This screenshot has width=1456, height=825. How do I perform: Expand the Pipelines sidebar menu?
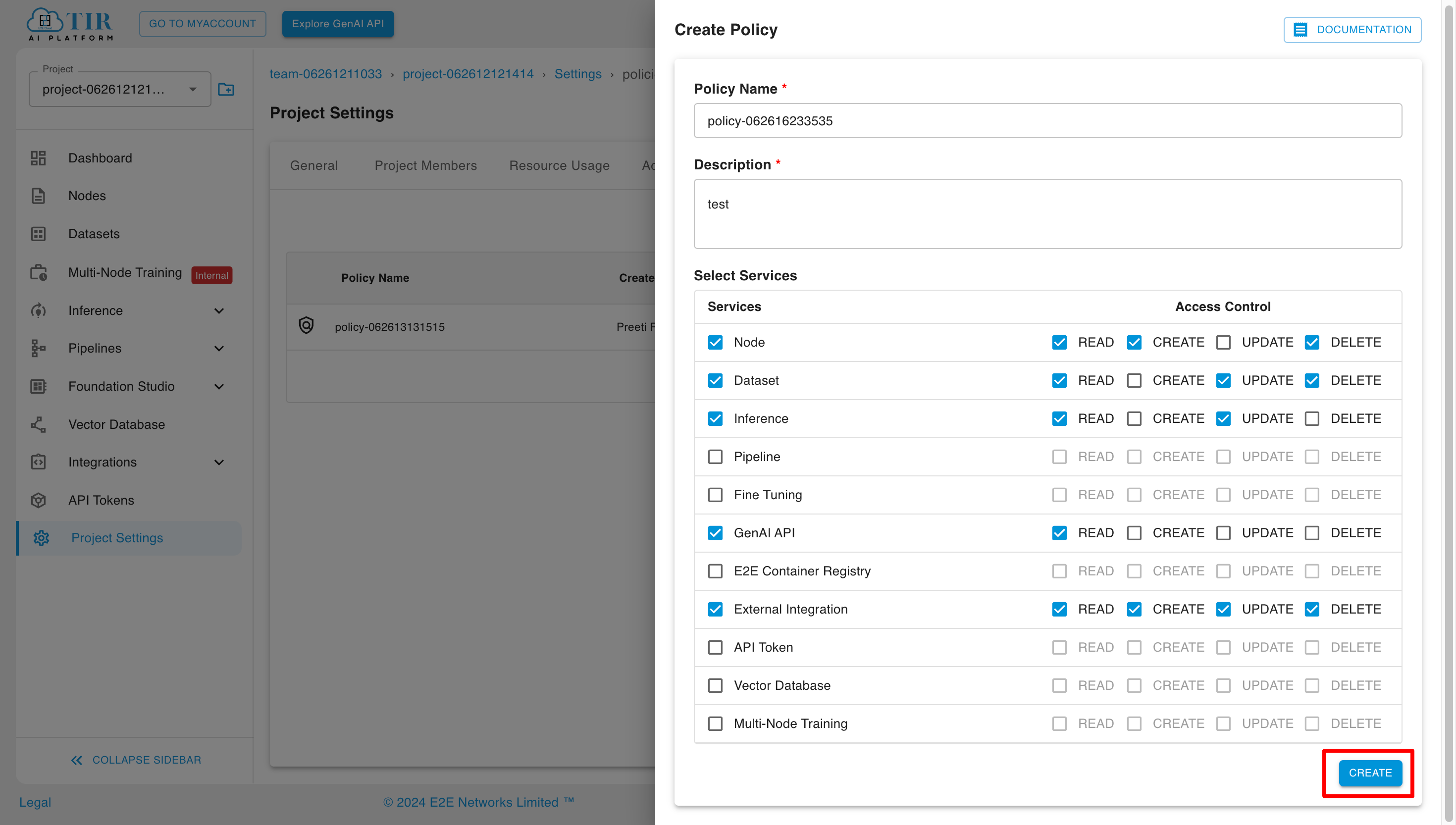219,349
